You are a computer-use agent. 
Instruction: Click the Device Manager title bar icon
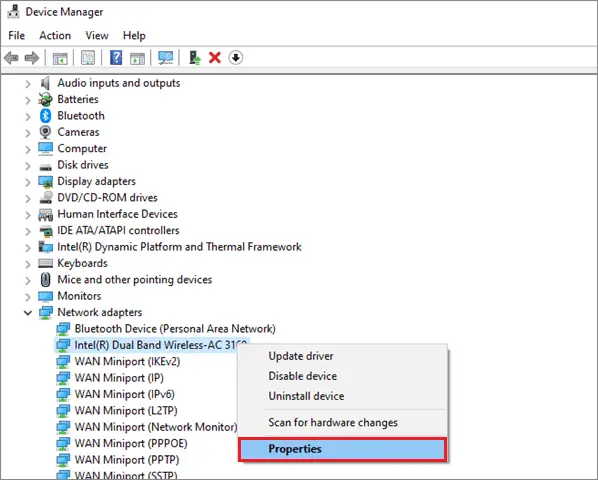[x=13, y=11]
